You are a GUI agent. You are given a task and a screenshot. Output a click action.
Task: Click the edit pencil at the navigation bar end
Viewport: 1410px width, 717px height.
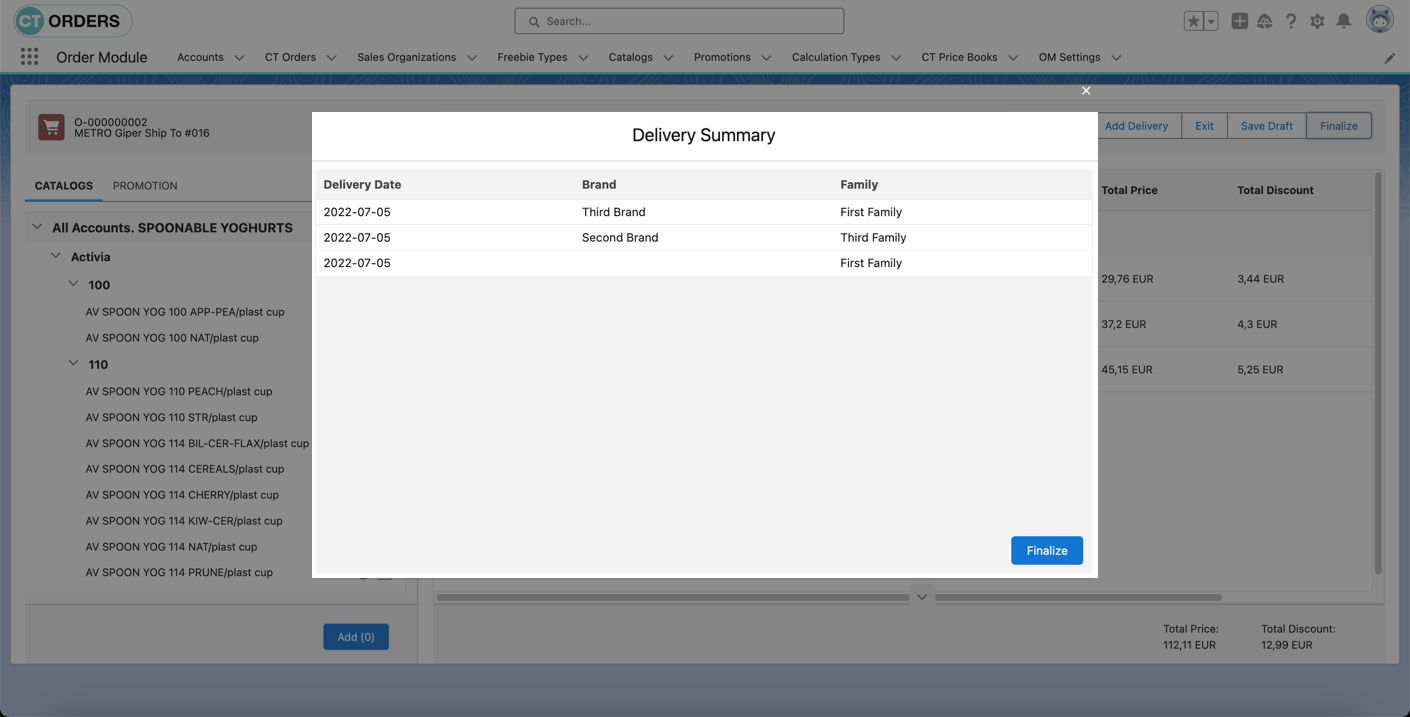pyautogui.click(x=1389, y=57)
